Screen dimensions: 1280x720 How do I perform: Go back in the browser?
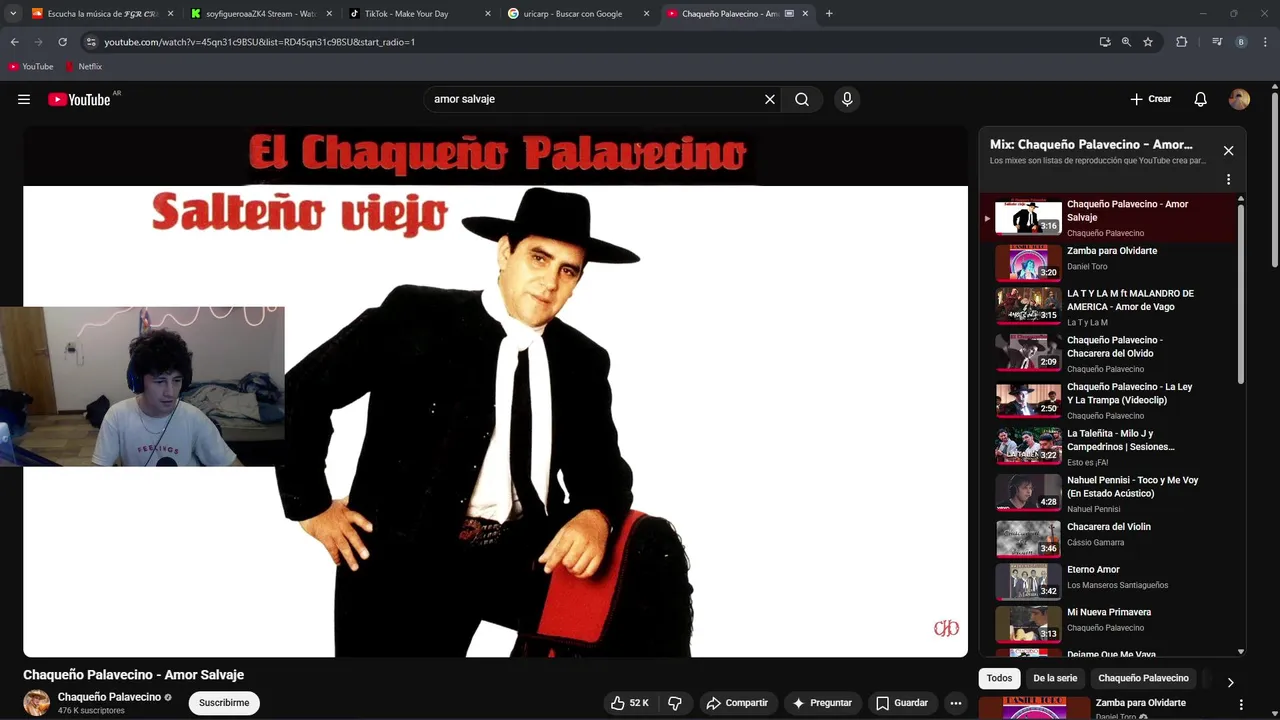click(14, 42)
